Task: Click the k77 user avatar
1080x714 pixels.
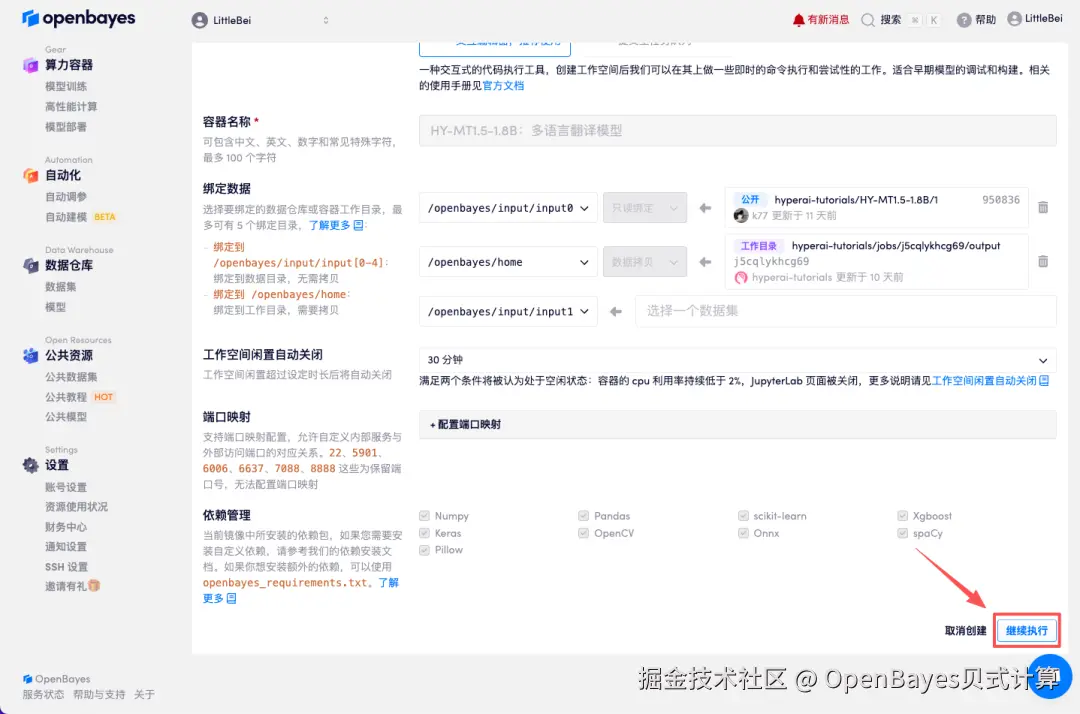Action: pyautogui.click(x=741, y=216)
